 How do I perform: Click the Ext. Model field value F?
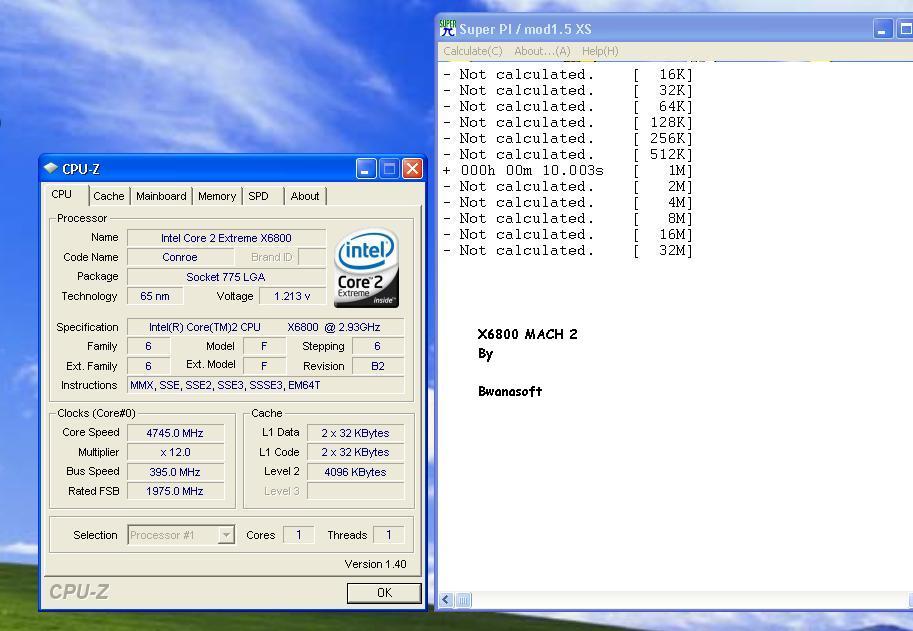pyautogui.click(x=264, y=366)
